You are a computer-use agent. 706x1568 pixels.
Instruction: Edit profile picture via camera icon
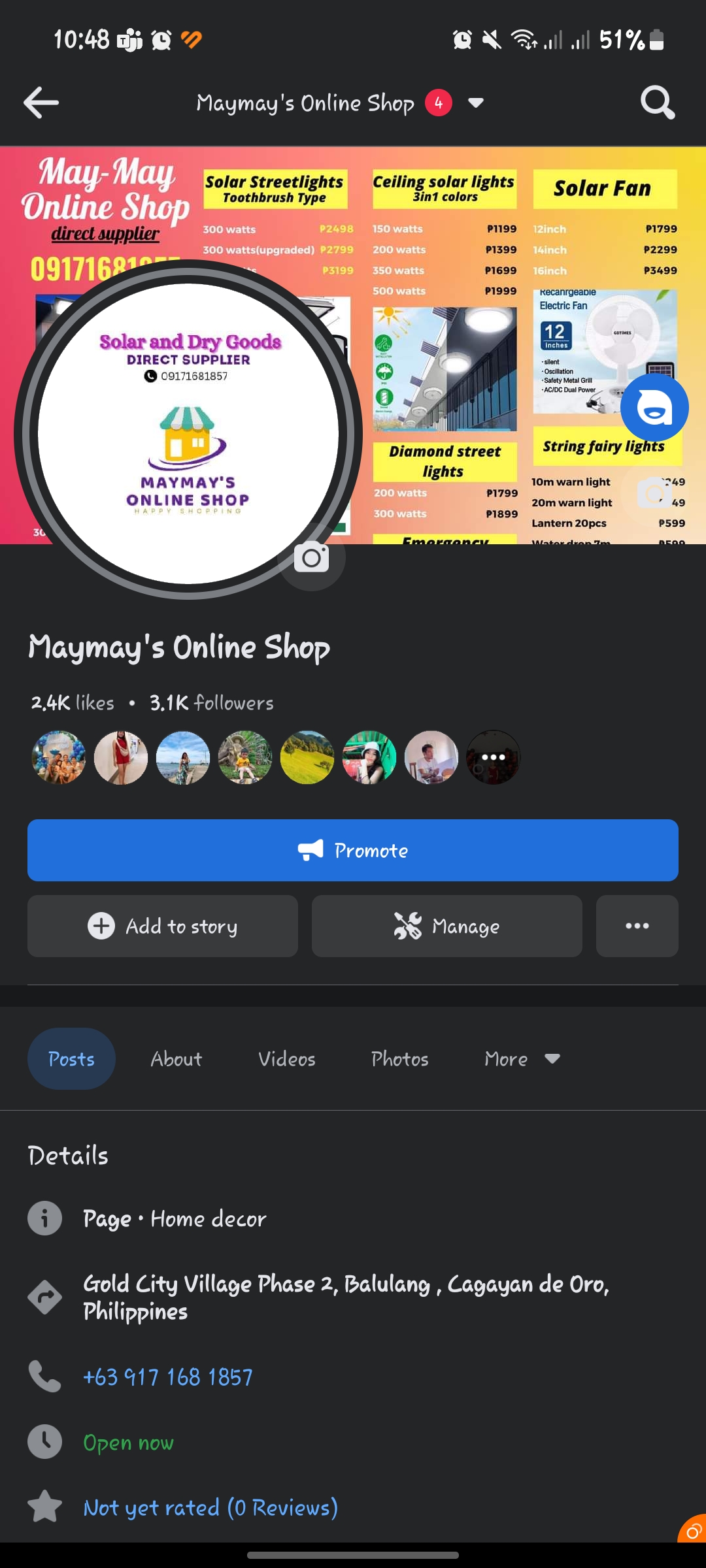[312, 557]
